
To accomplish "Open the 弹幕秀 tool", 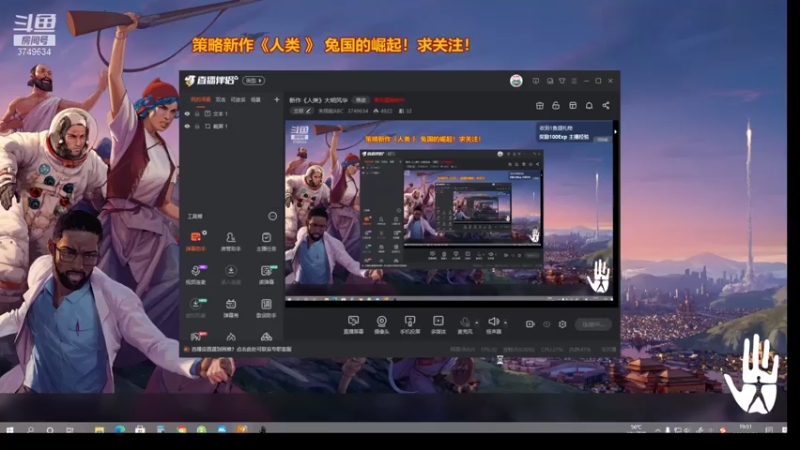I will click(x=231, y=308).
